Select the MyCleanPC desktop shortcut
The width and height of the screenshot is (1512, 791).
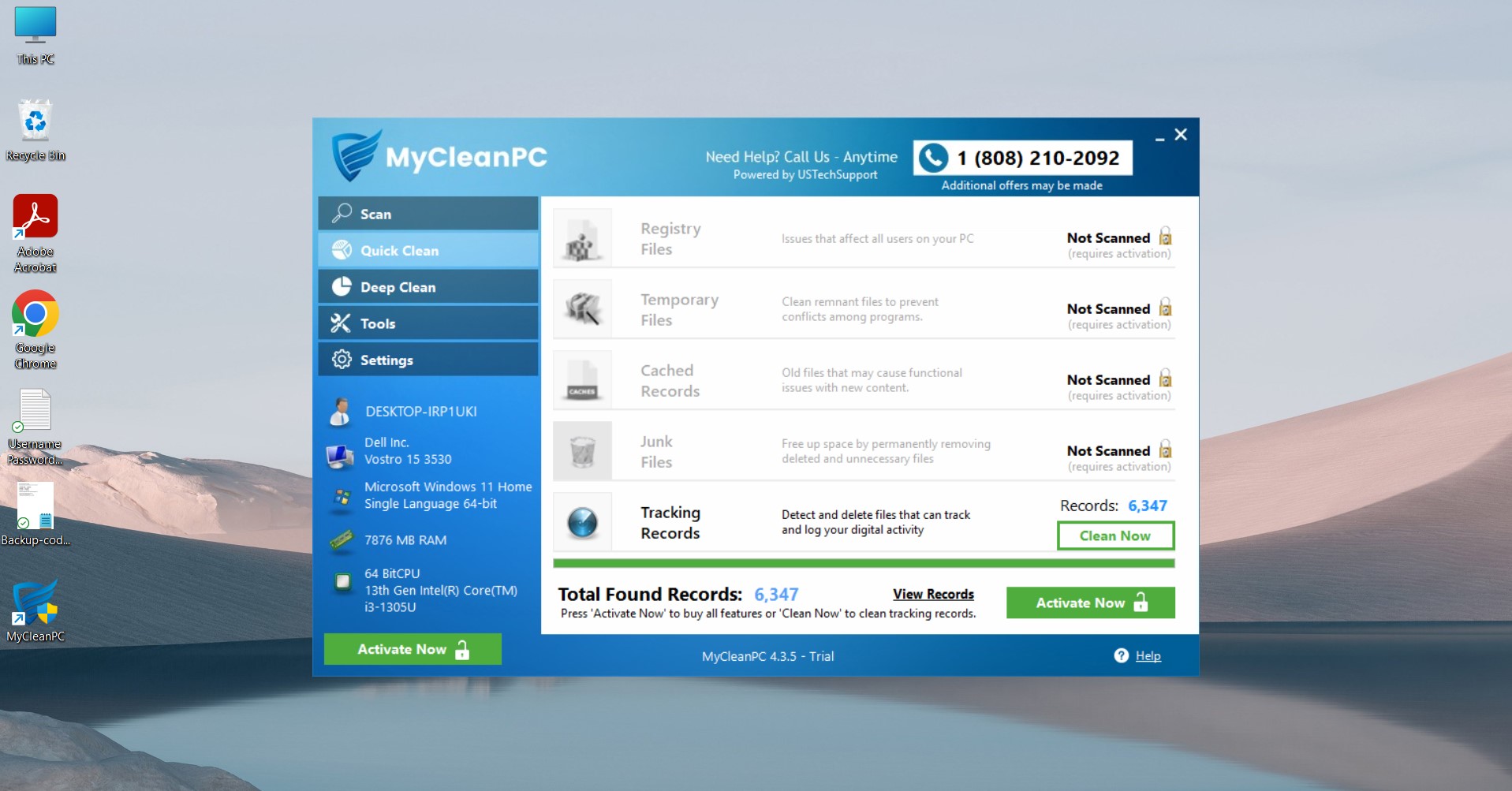click(x=35, y=610)
